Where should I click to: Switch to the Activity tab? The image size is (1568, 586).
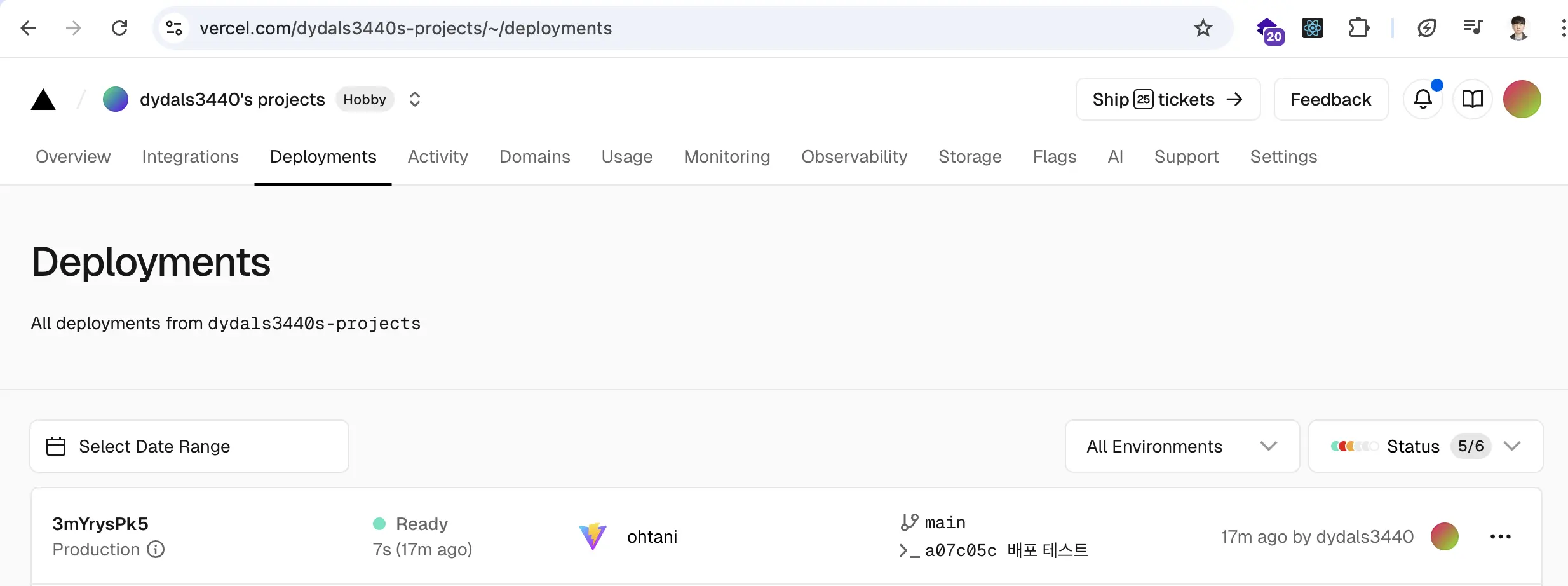coord(438,157)
